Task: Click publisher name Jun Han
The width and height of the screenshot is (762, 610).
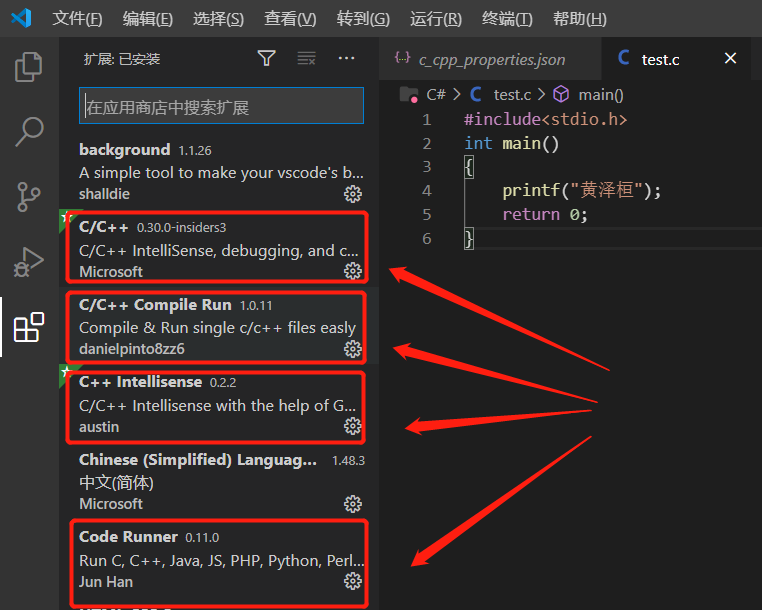Action: [106, 582]
